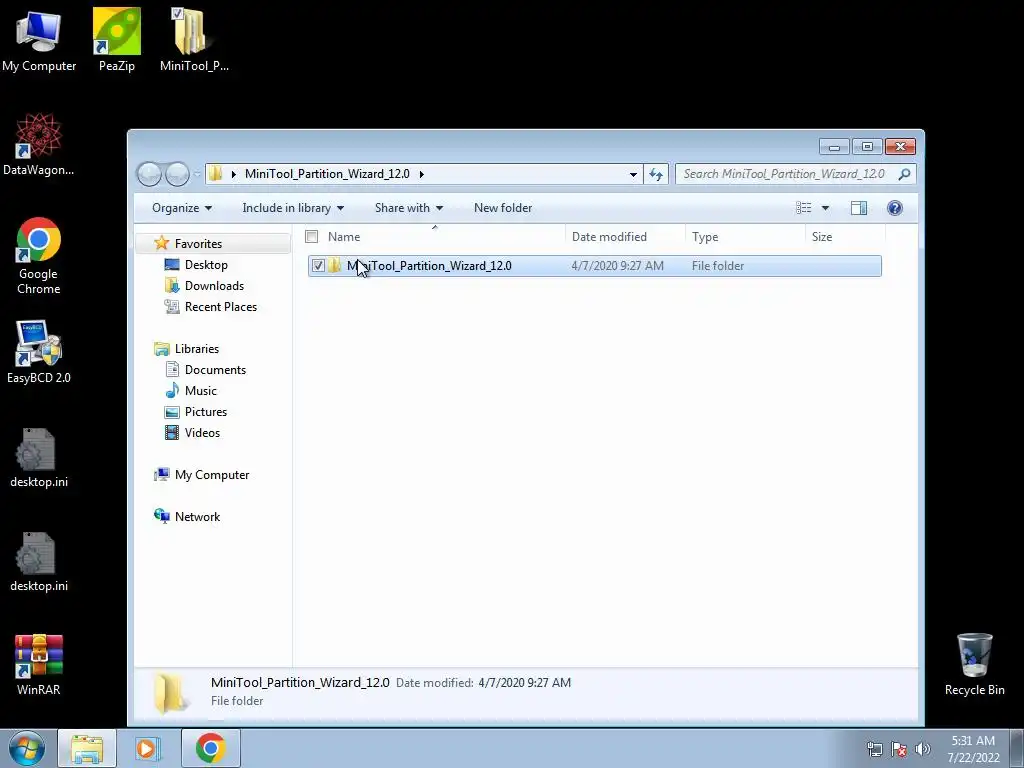Open Windows Explorer from taskbar
This screenshot has width=1024, height=768.
point(87,748)
